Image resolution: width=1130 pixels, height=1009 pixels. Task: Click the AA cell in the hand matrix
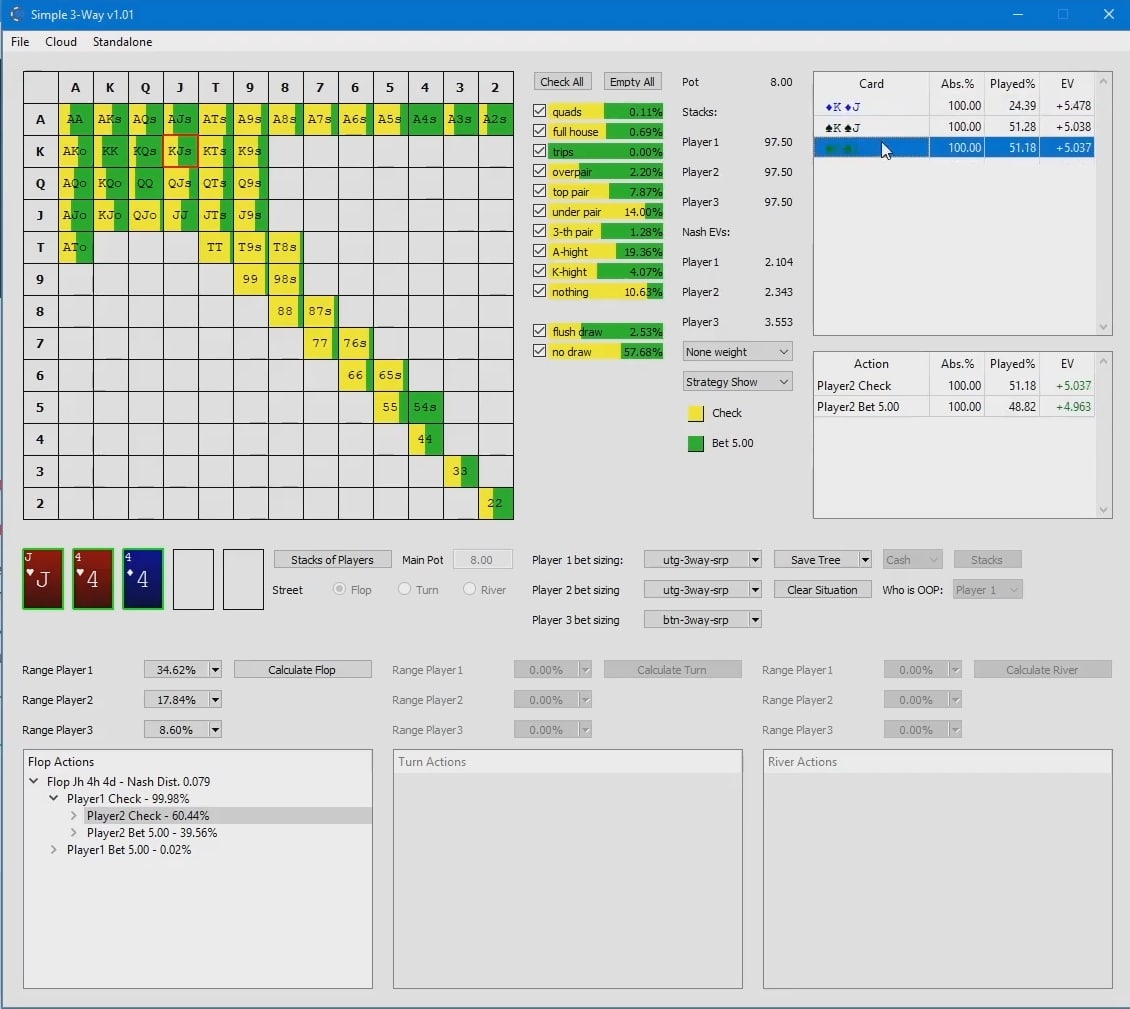pos(75,119)
